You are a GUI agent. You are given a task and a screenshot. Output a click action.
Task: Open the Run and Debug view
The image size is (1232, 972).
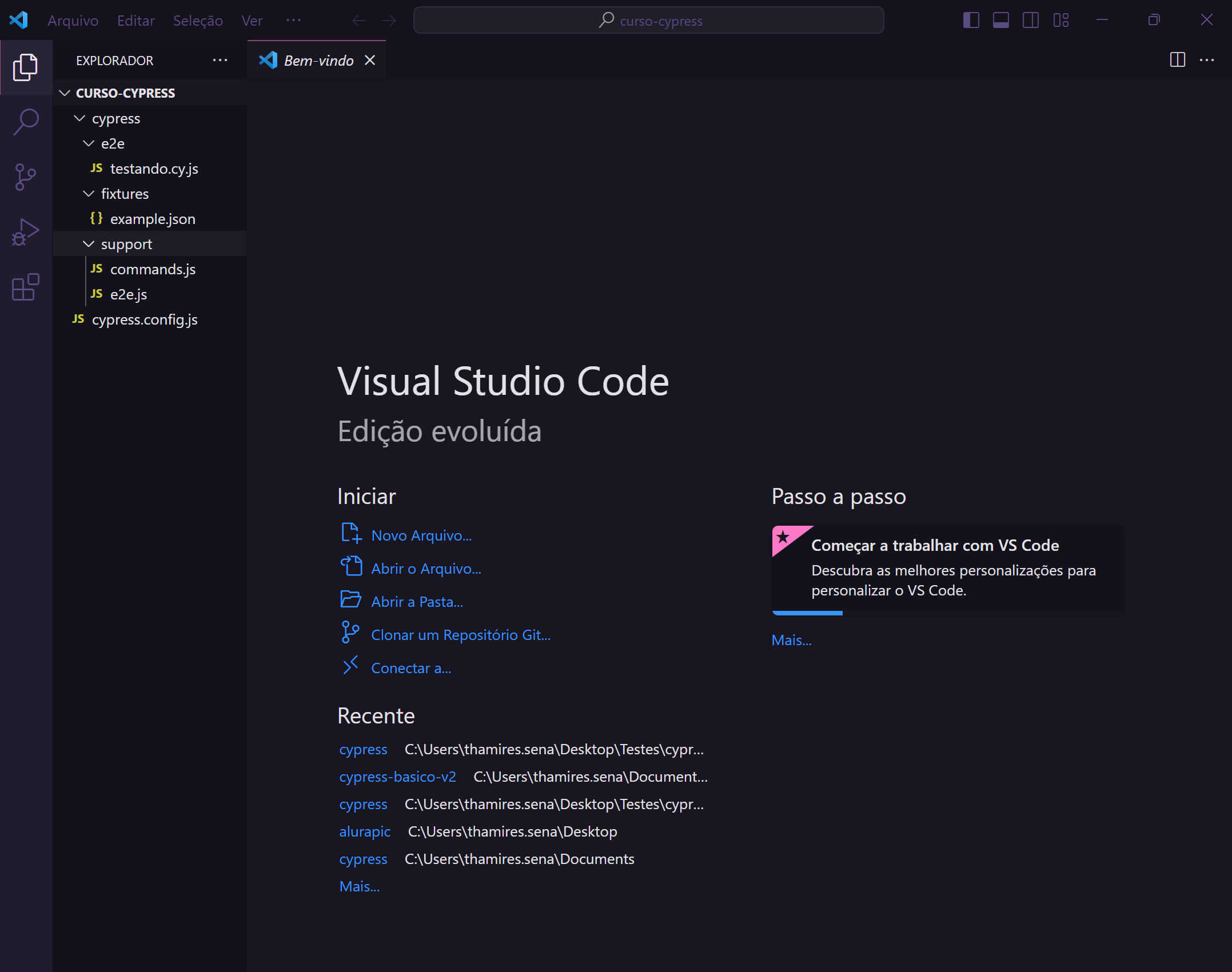[26, 231]
